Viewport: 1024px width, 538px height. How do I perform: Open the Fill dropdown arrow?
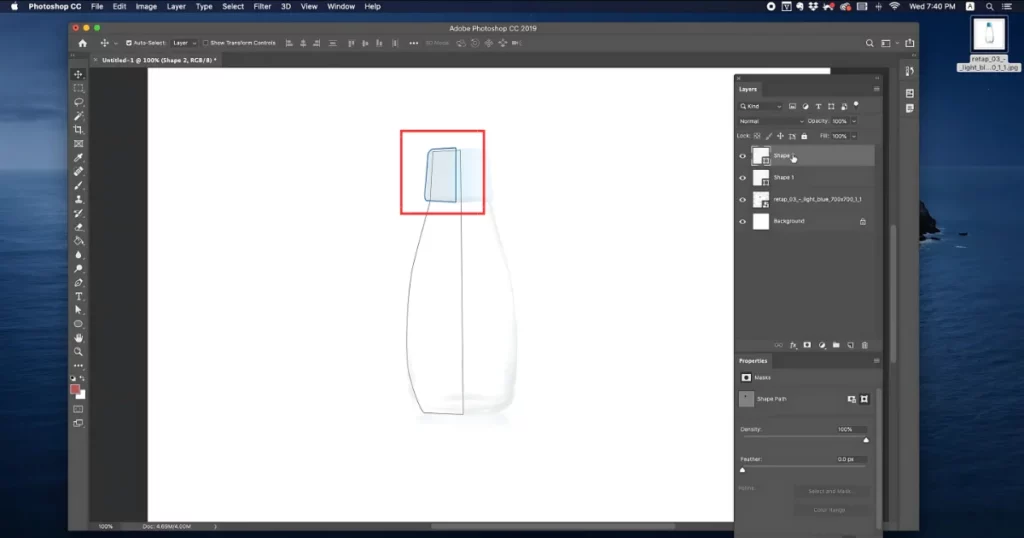pyautogui.click(x=854, y=136)
